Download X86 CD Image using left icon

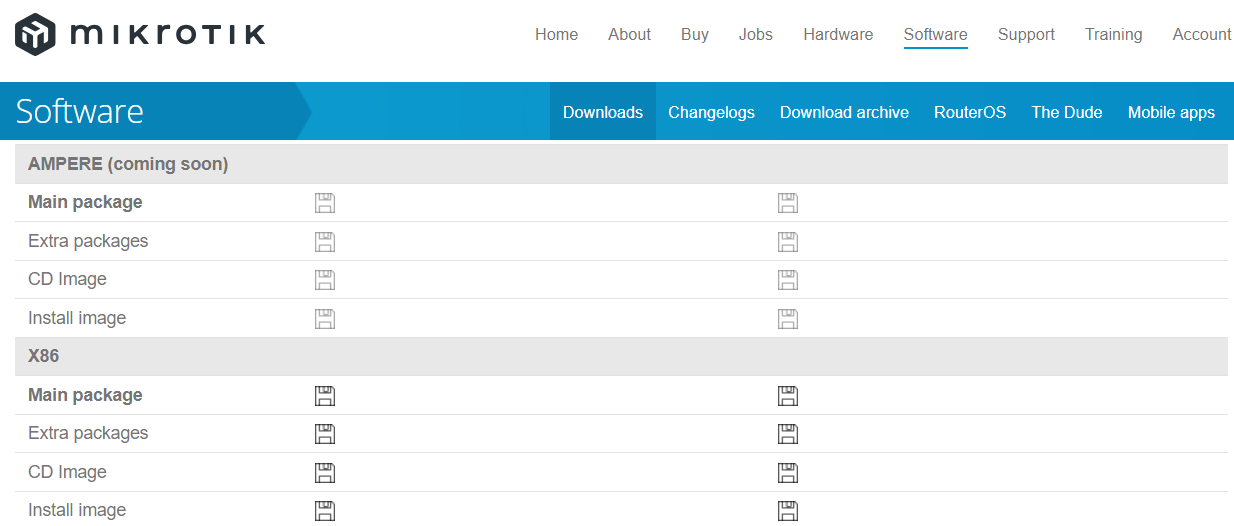click(x=325, y=473)
